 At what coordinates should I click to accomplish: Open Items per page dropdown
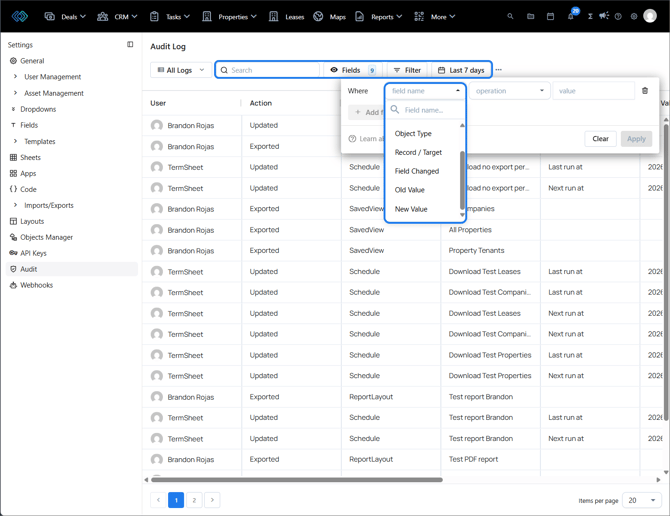click(x=642, y=500)
